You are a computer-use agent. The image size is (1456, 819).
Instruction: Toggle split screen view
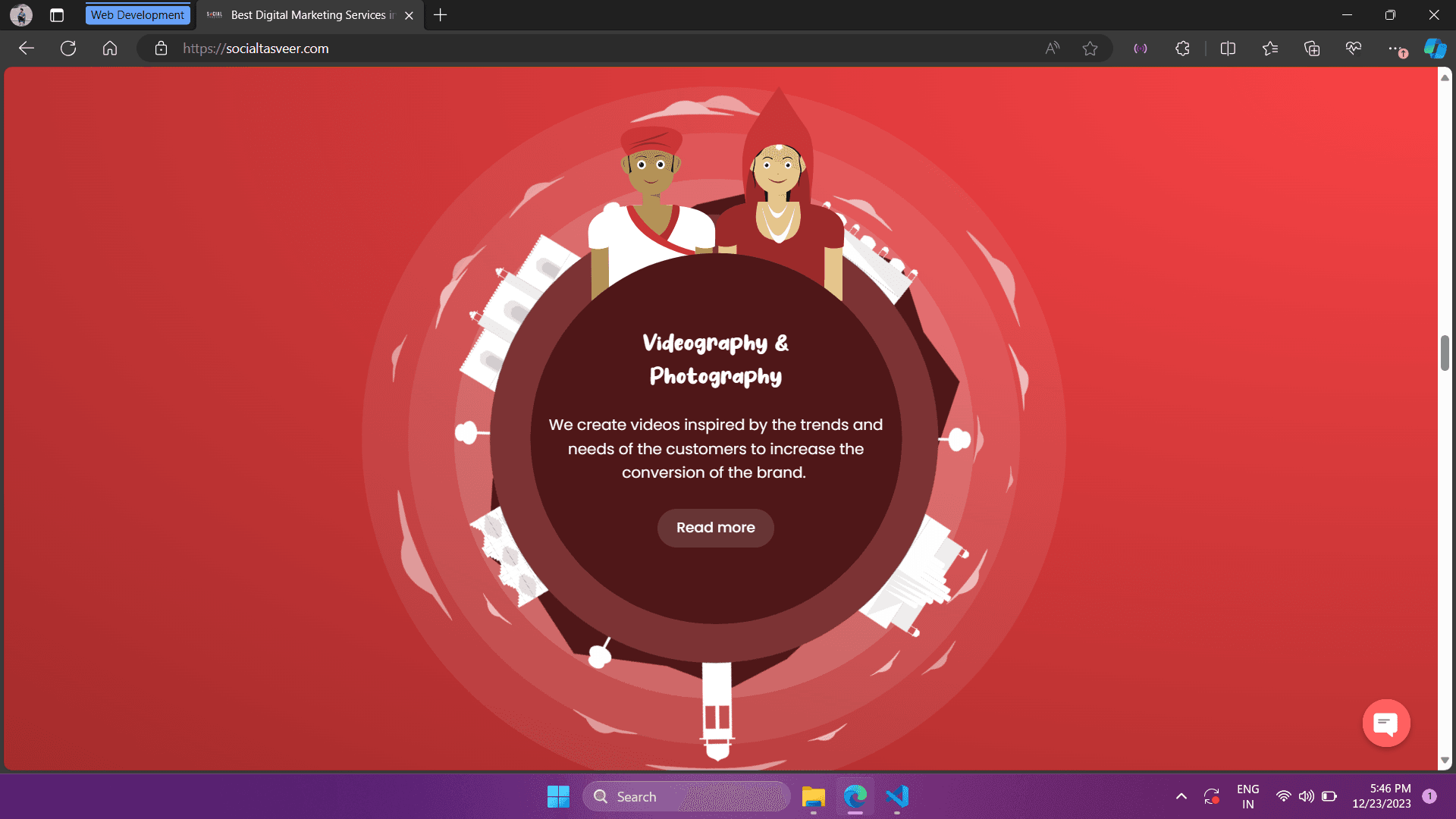click(x=1228, y=49)
